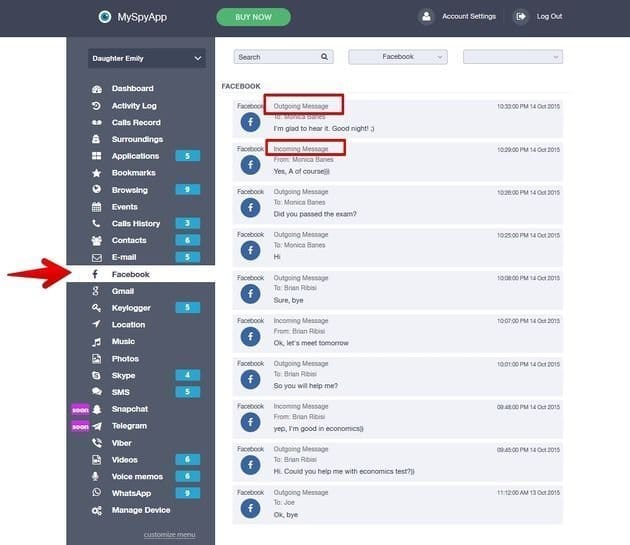Open Dashboard icon in sidebar
The height and width of the screenshot is (545, 630).
(97, 89)
